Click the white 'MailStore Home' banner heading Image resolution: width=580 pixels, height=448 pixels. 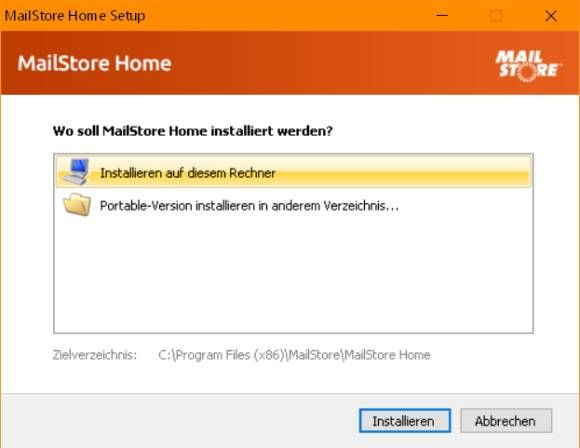pyautogui.click(x=94, y=63)
